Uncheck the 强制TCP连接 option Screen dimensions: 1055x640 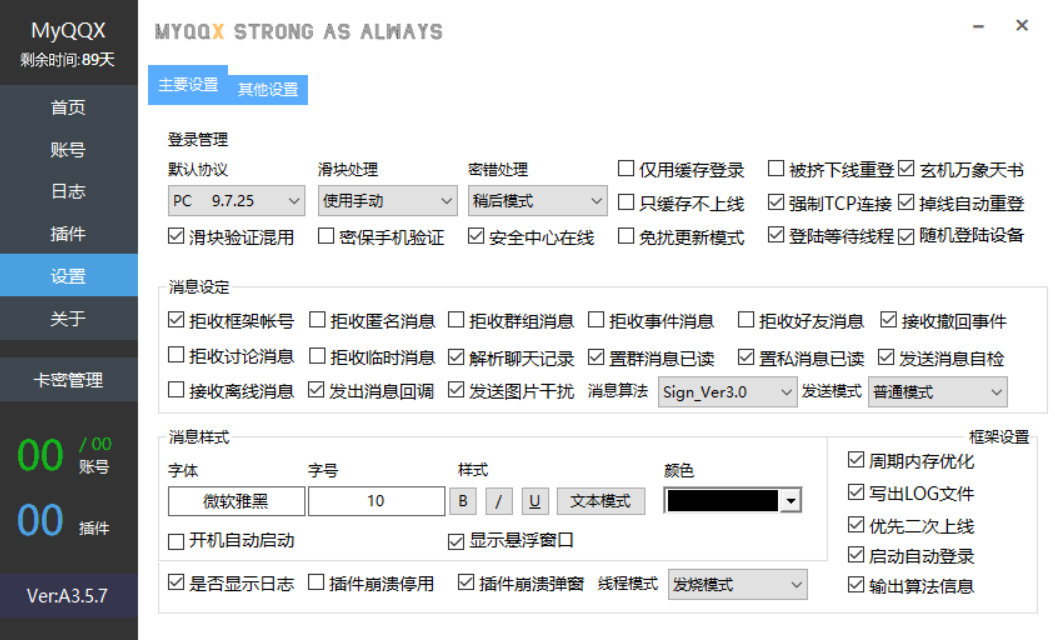pyautogui.click(x=777, y=203)
